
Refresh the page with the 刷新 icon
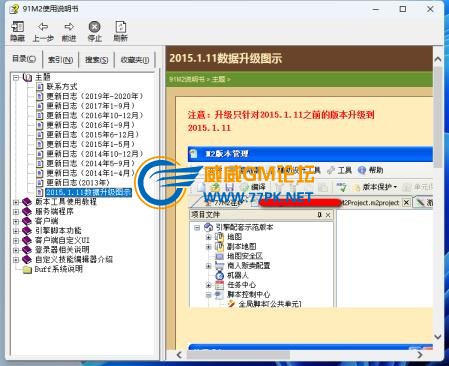click(120, 27)
